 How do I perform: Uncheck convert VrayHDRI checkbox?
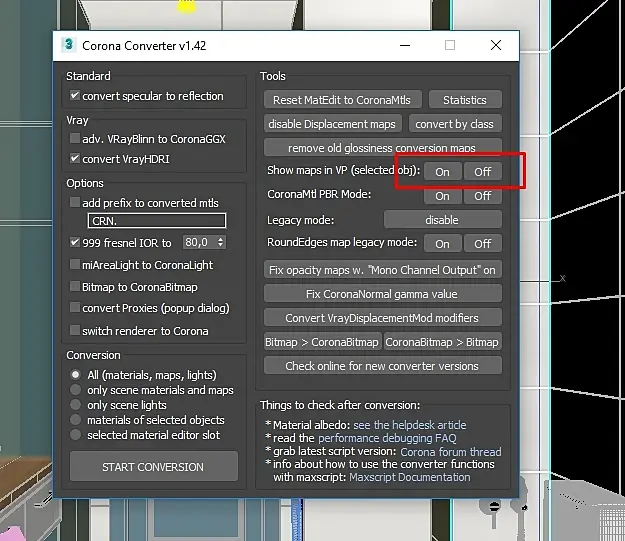[x=75, y=158]
